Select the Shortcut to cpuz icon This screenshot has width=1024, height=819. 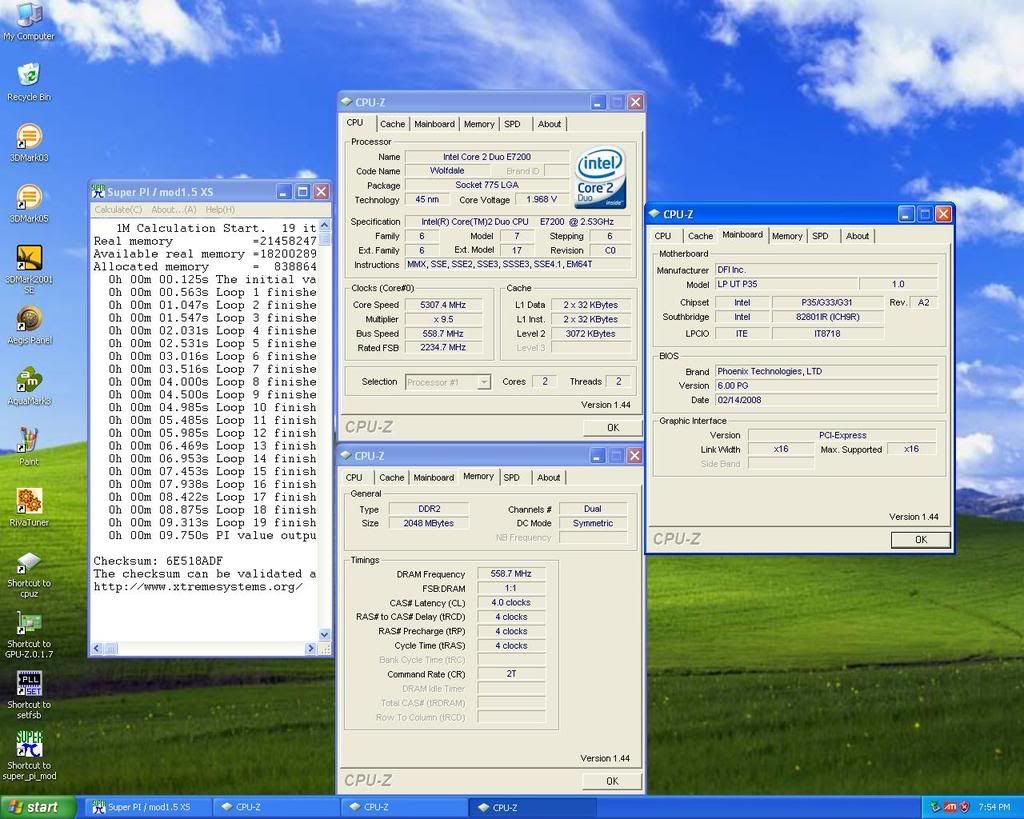pos(29,574)
